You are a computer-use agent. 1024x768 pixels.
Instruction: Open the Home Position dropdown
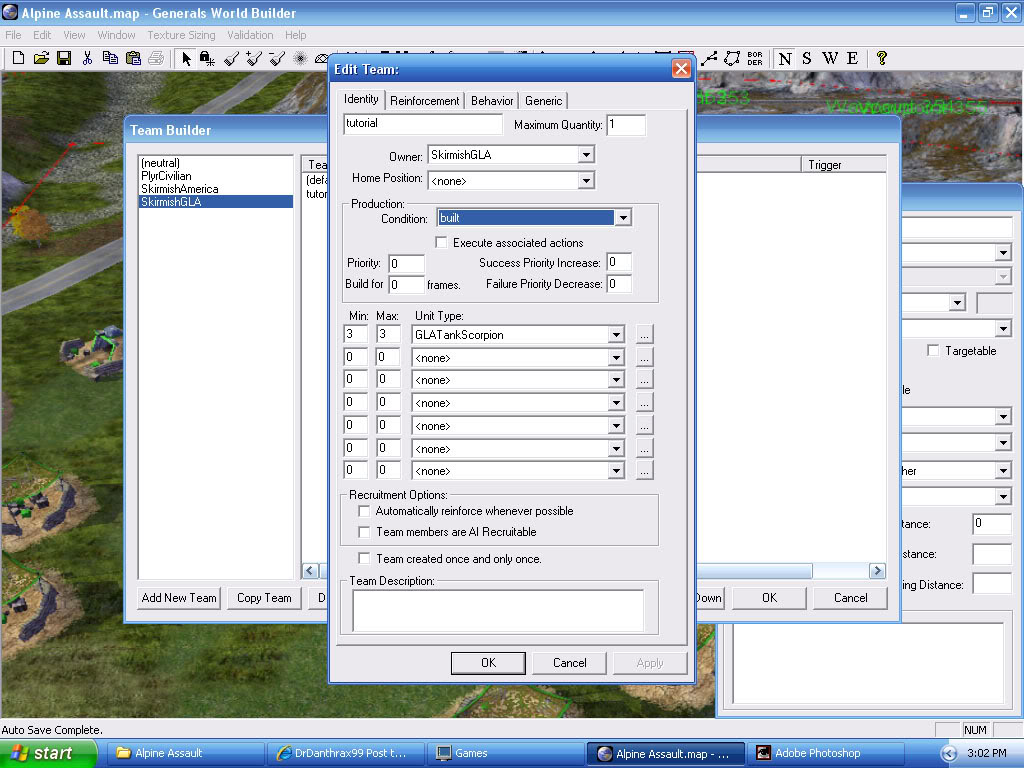coord(586,181)
